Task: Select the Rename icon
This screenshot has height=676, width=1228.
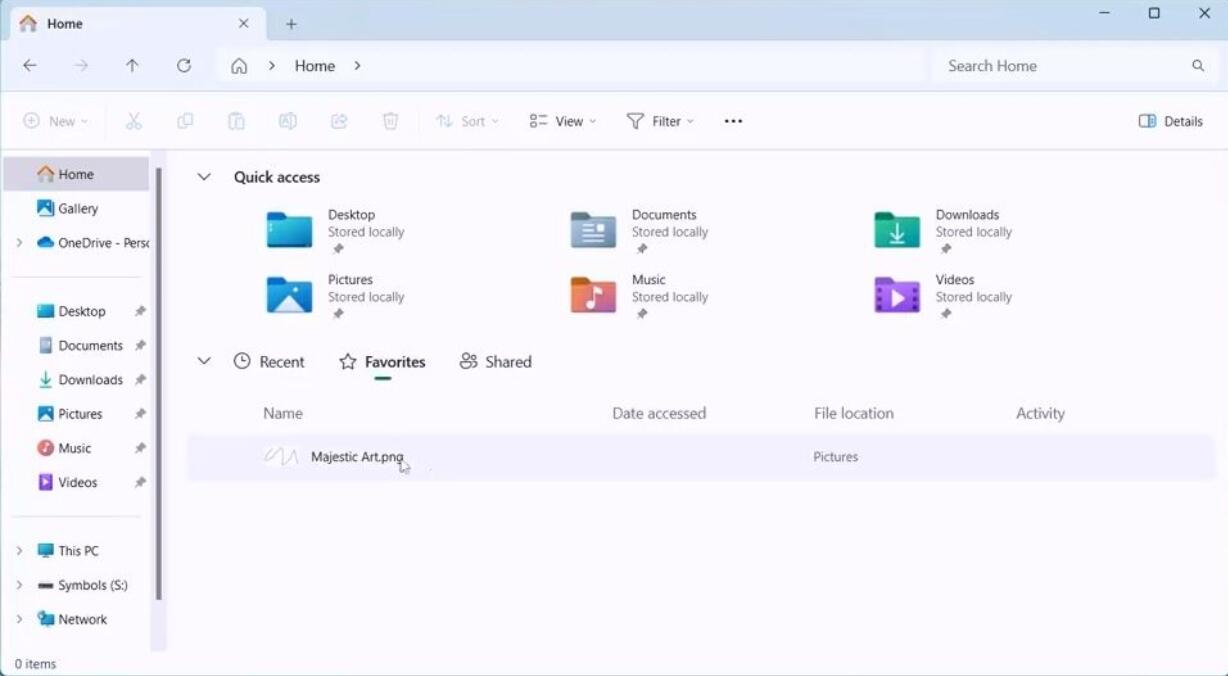Action: pos(288,120)
